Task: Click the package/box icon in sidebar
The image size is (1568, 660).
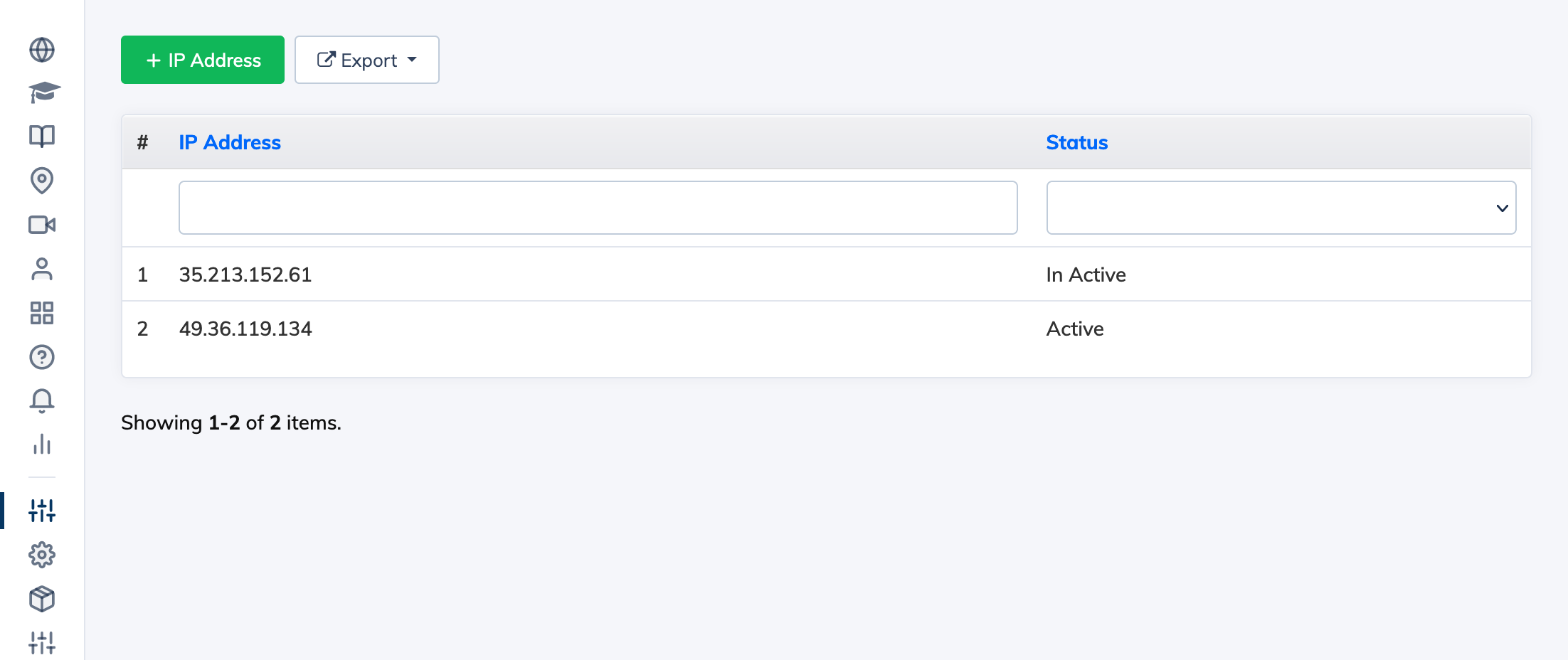Action: pyautogui.click(x=42, y=599)
